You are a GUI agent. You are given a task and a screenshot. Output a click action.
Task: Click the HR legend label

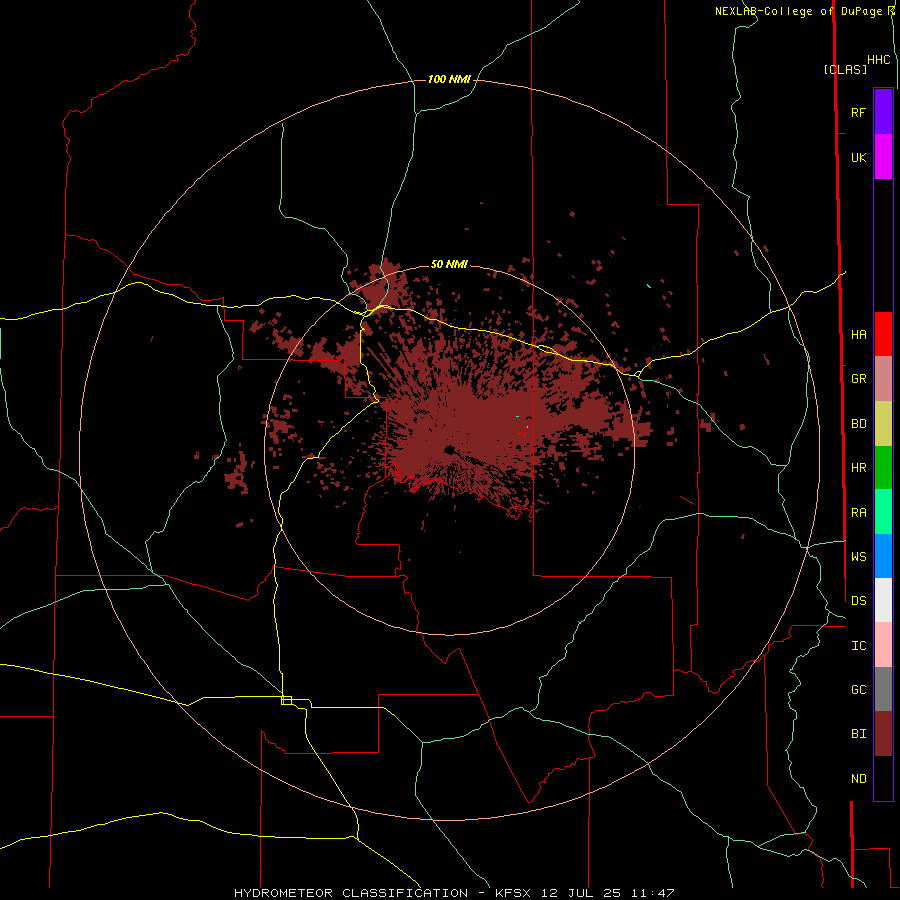[858, 468]
